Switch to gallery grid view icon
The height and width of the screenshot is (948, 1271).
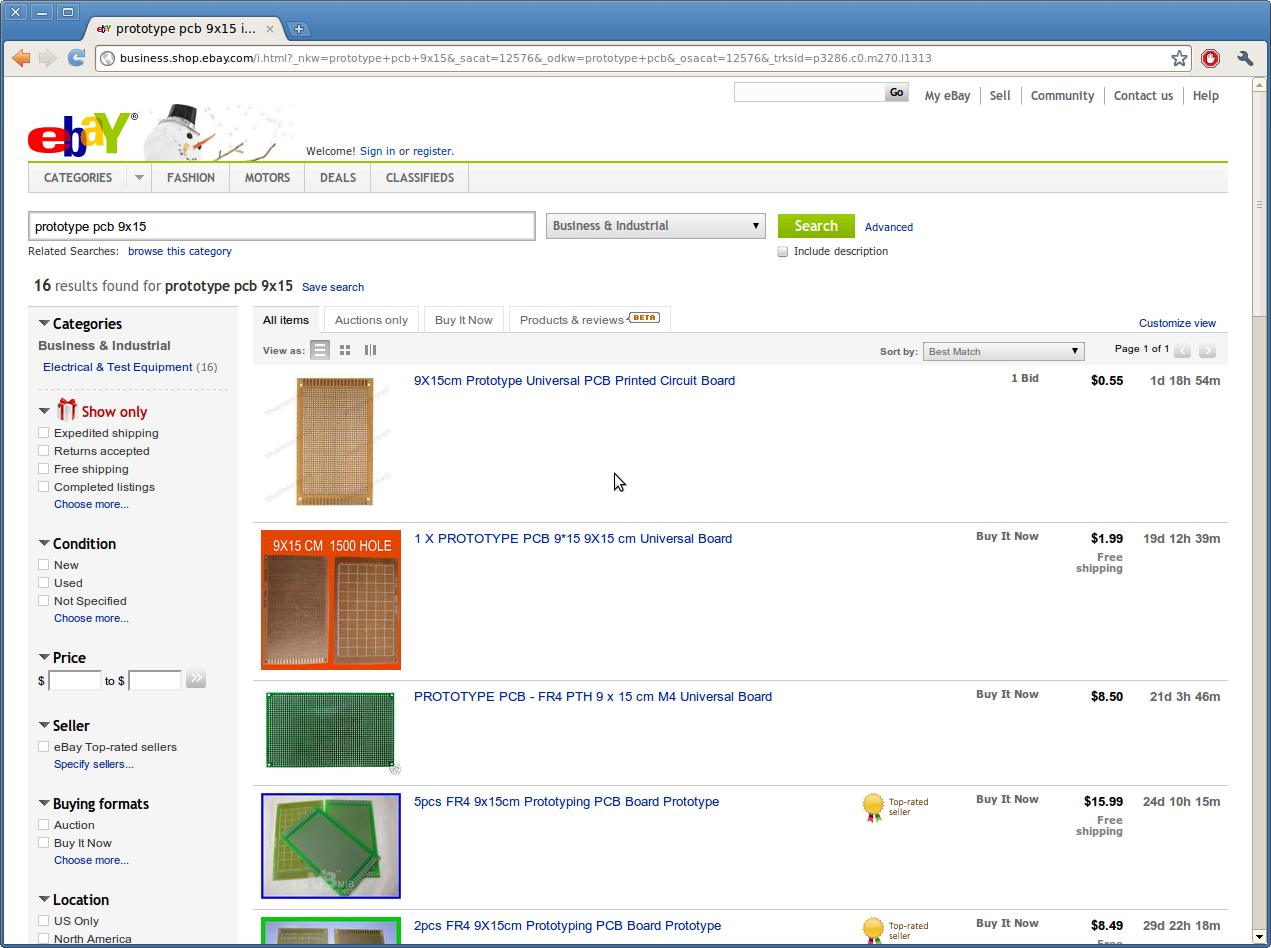click(345, 350)
